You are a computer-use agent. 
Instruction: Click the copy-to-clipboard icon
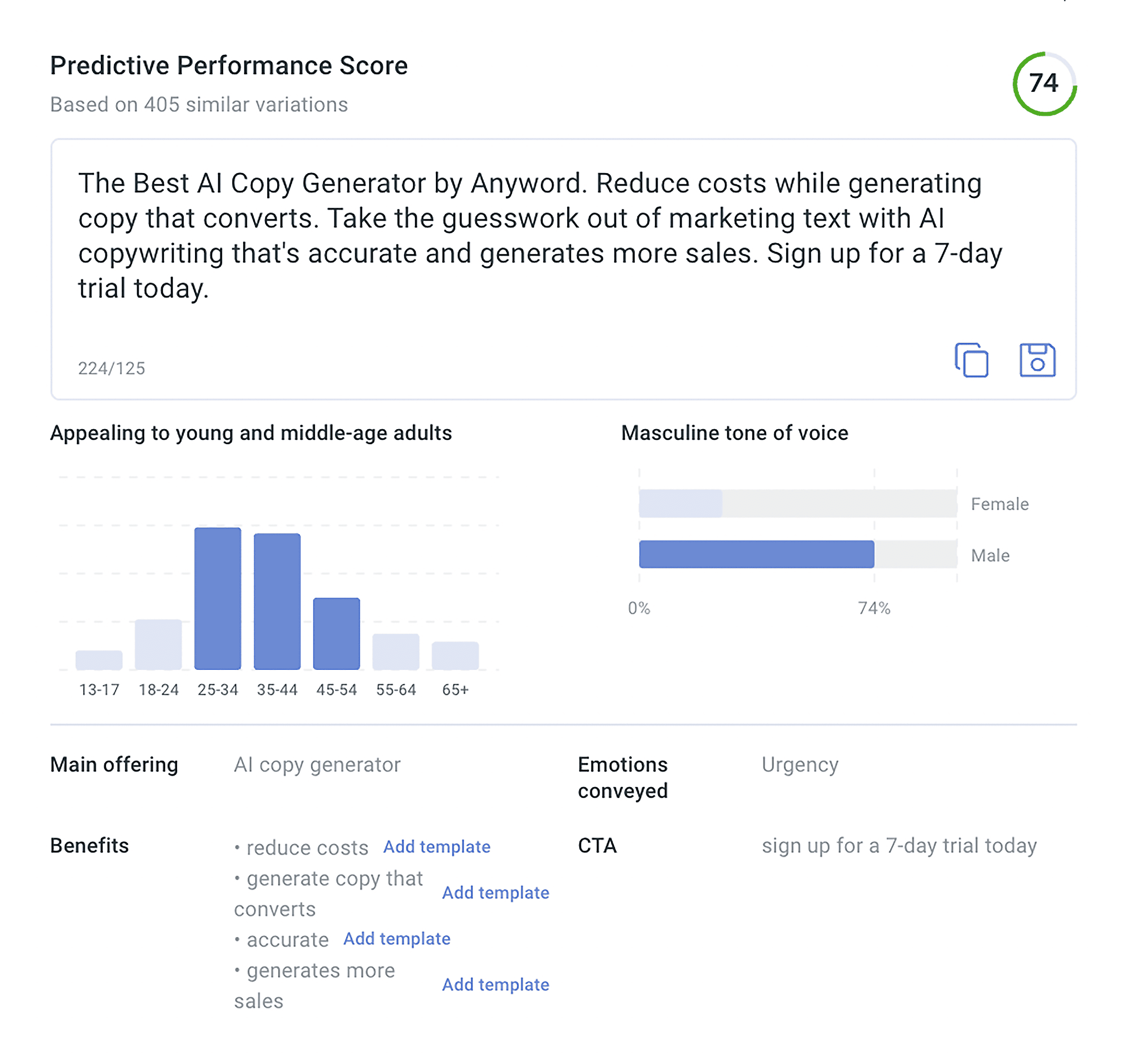click(971, 360)
